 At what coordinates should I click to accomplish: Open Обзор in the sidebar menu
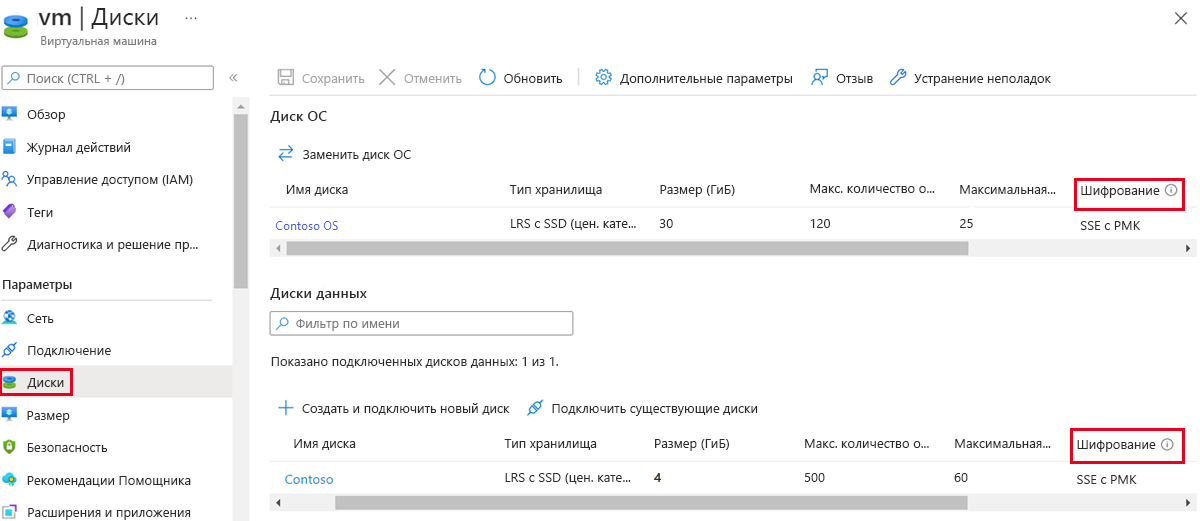47,114
